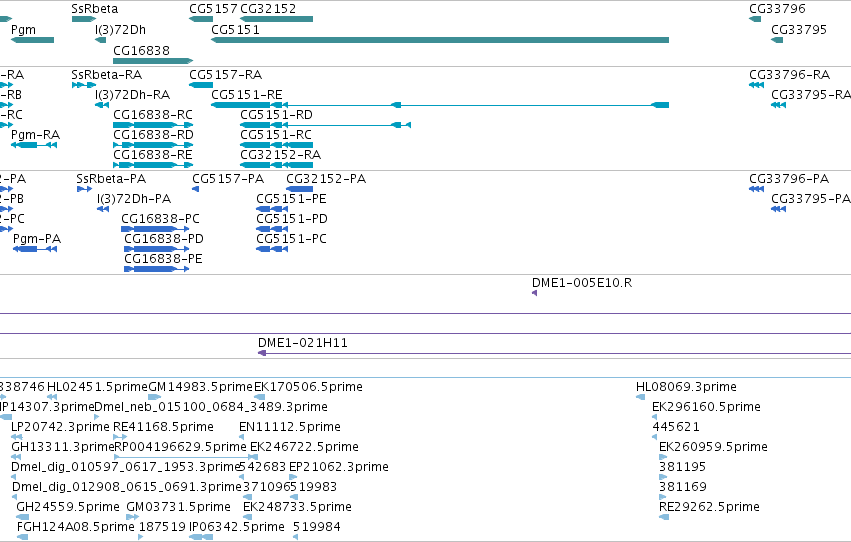Screen dimensions: 851x542
Task: Click the CG33796-RA transcript label
Action: click(x=789, y=75)
